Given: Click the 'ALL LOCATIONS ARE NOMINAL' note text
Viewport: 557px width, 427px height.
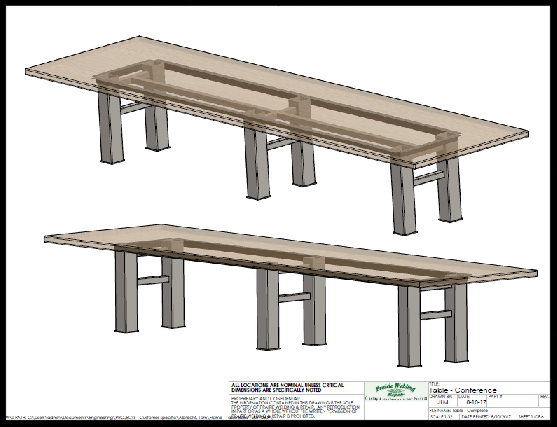Looking at the screenshot, I should pyautogui.click(x=287, y=387).
